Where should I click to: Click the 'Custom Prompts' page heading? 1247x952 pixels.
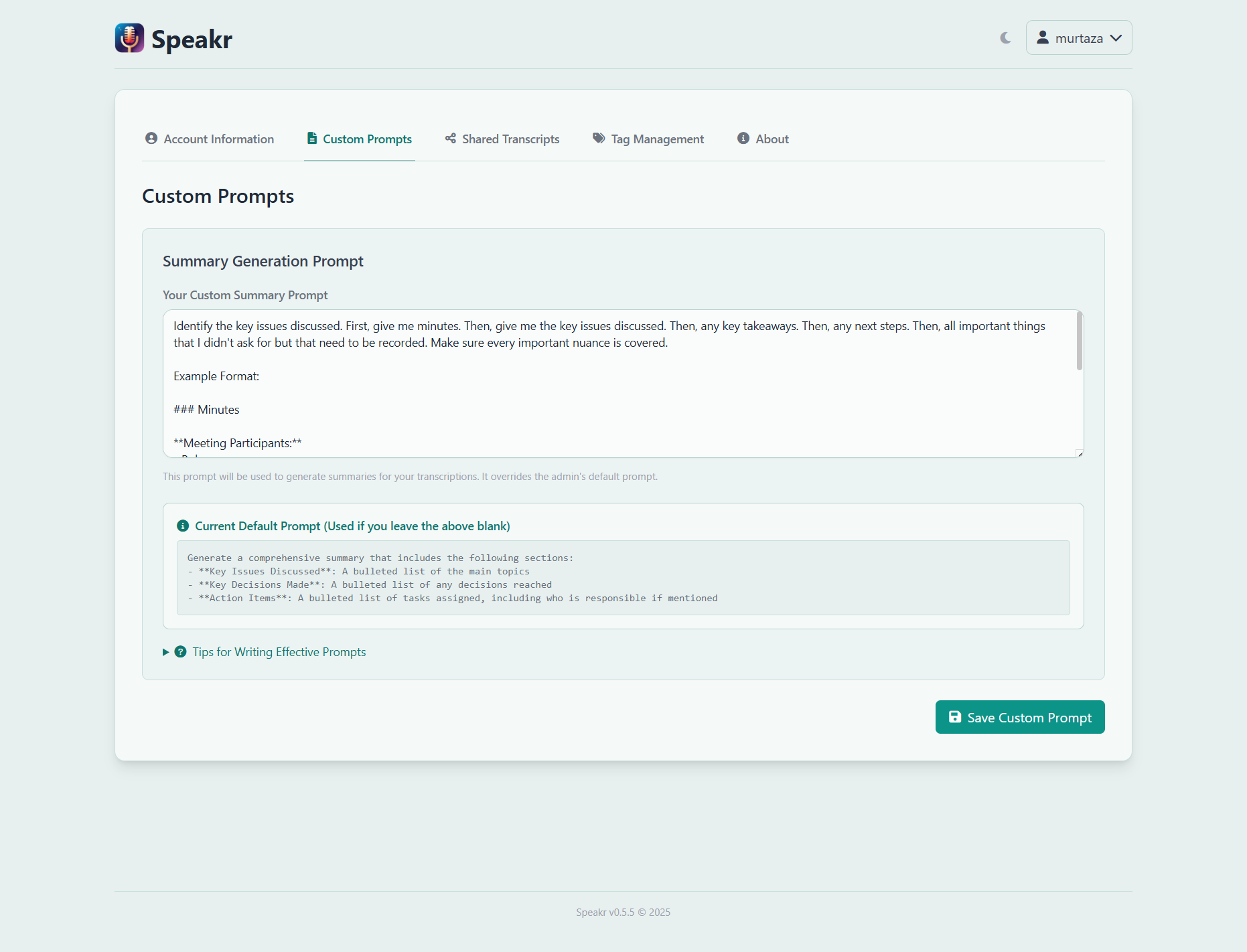[218, 196]
